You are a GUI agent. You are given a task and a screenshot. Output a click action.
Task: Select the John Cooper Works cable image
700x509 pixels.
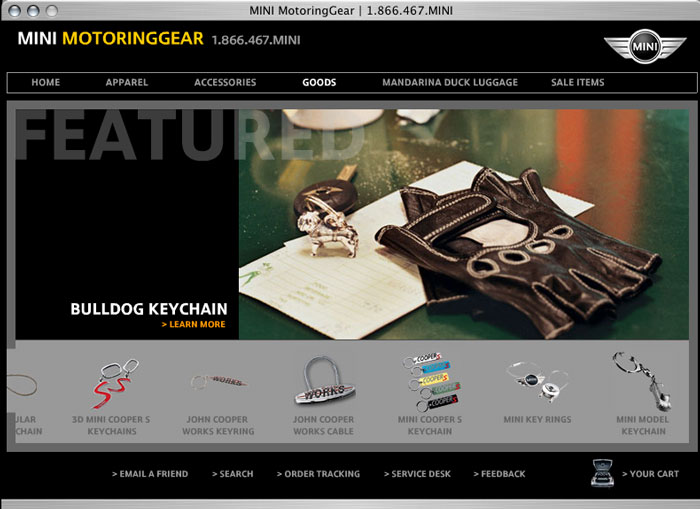tap(324, 380)
